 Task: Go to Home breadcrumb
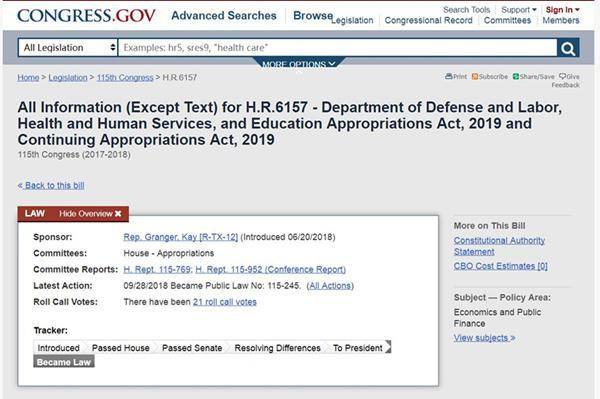click(x=28, y=78)
